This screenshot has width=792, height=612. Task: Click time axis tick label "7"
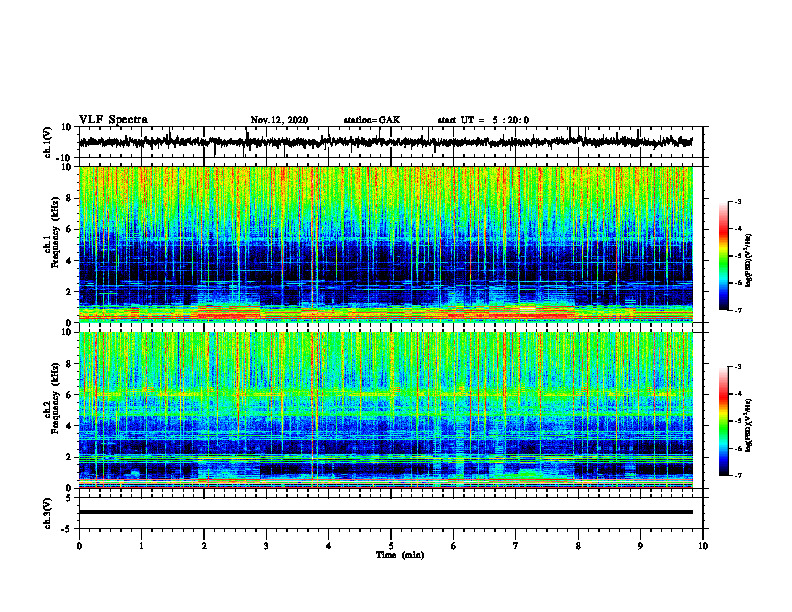click(x=516, y=546)
